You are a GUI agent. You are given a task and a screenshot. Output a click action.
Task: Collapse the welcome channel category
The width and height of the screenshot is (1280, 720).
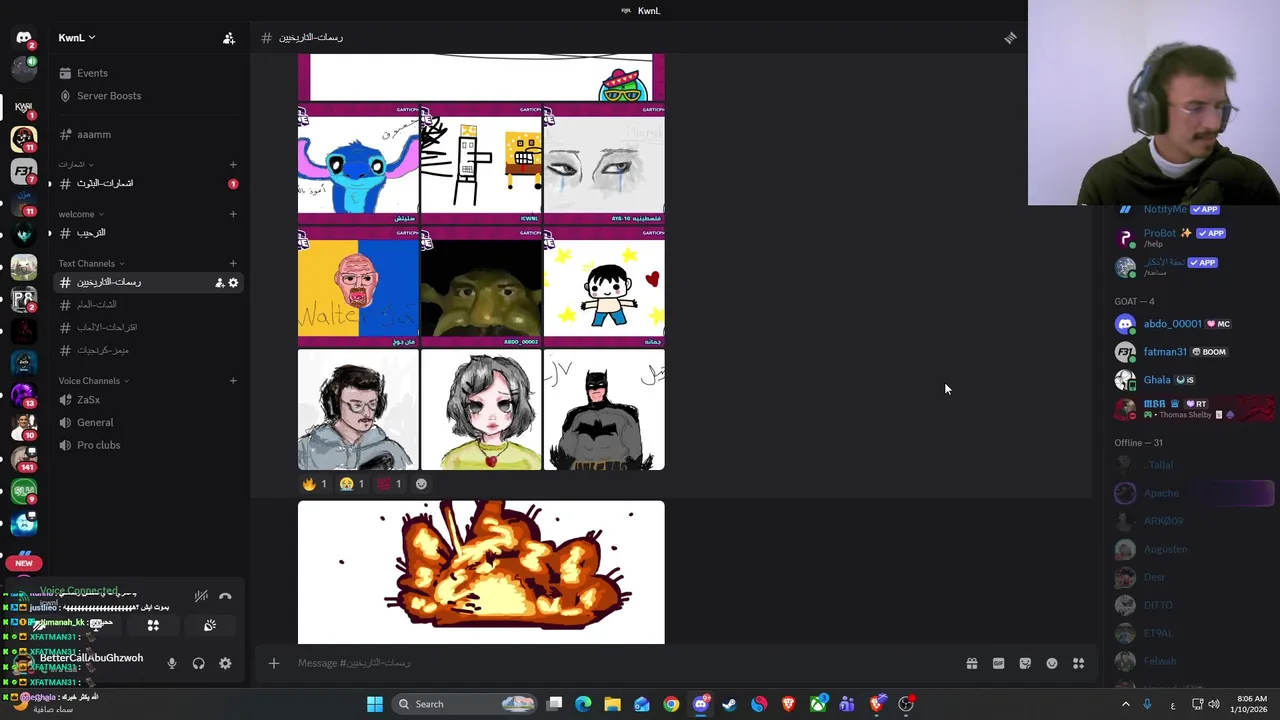click(x=81, y=214)
